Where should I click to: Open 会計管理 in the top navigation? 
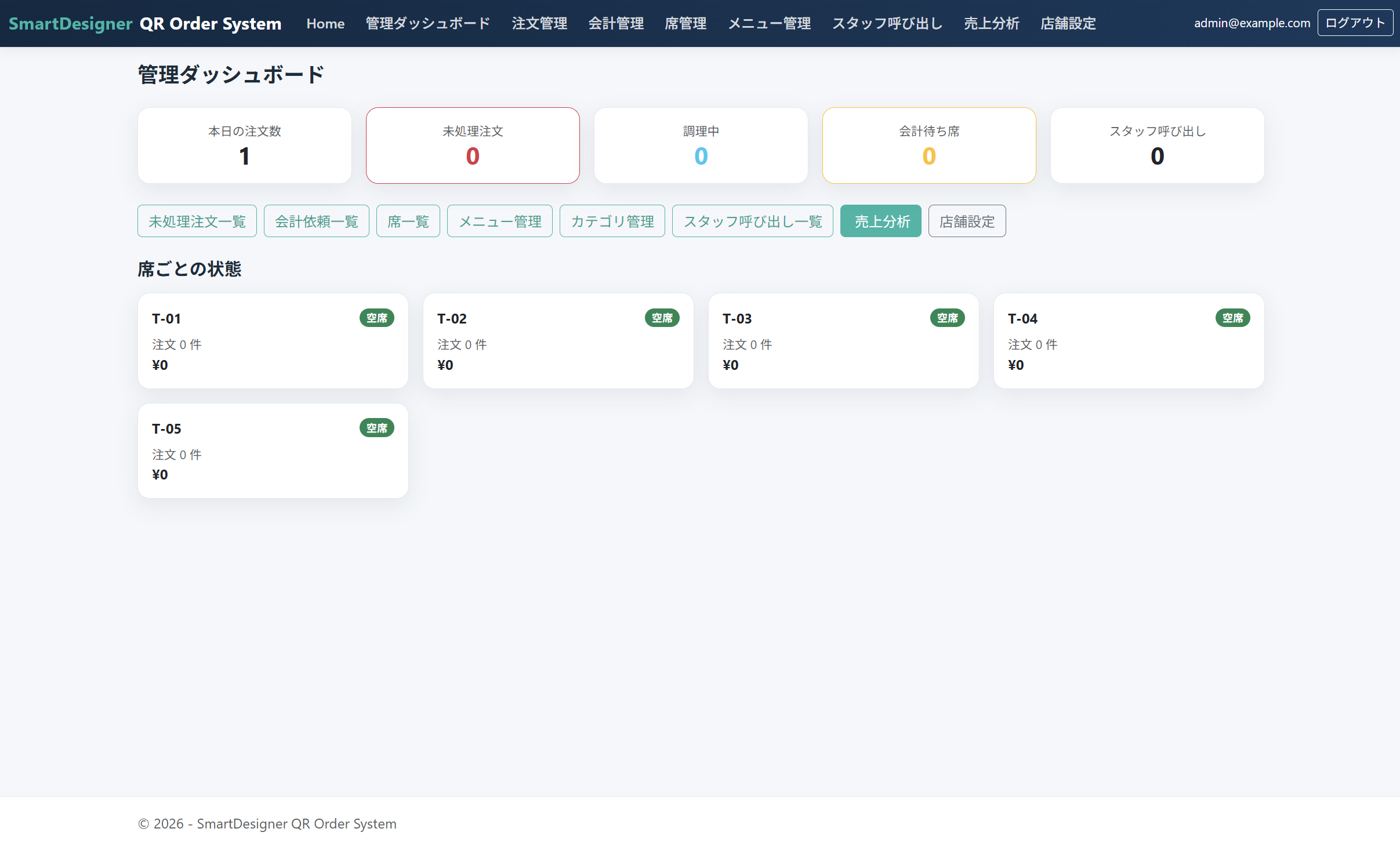tap(616, 23)
